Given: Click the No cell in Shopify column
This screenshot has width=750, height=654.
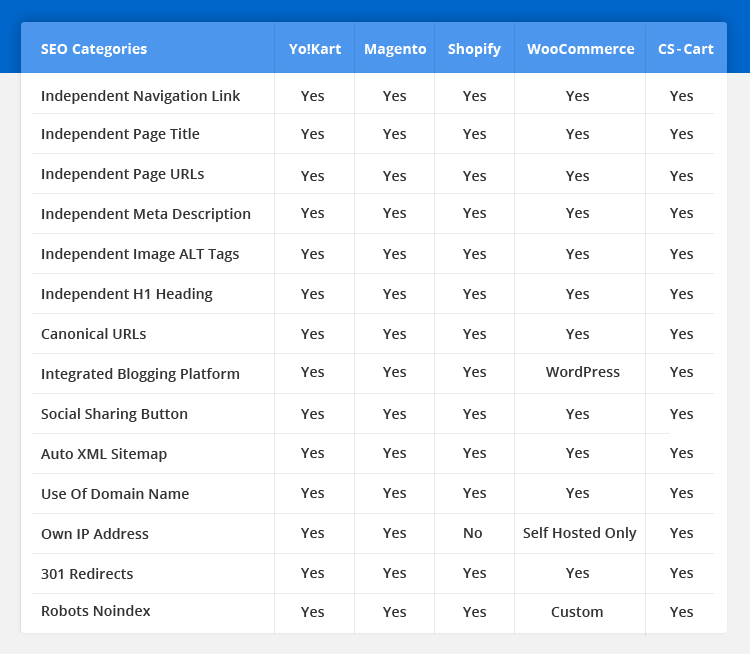Looking at the screenshot, I should coord(473,533).
